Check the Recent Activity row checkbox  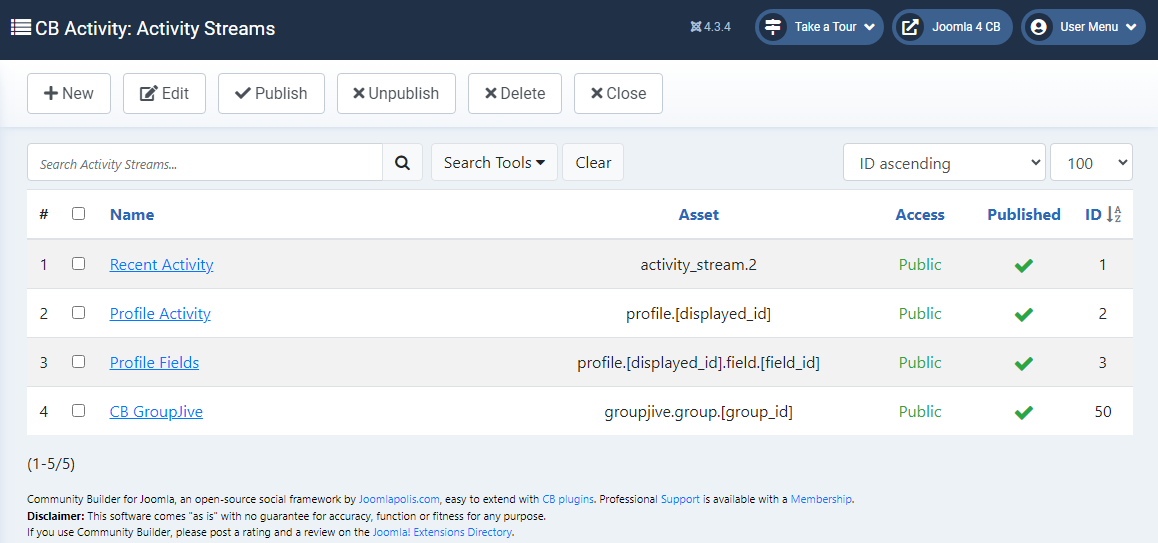tap(78, 264)
